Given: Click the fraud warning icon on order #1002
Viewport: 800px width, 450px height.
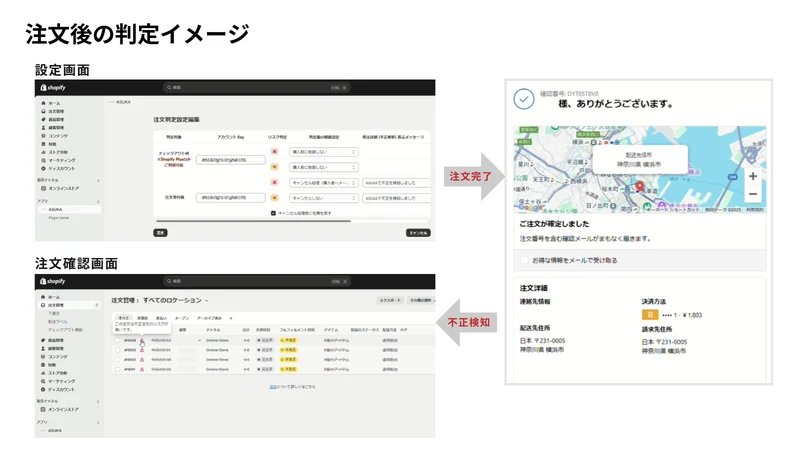Looking at the screenshot, I should click(142, 360).
